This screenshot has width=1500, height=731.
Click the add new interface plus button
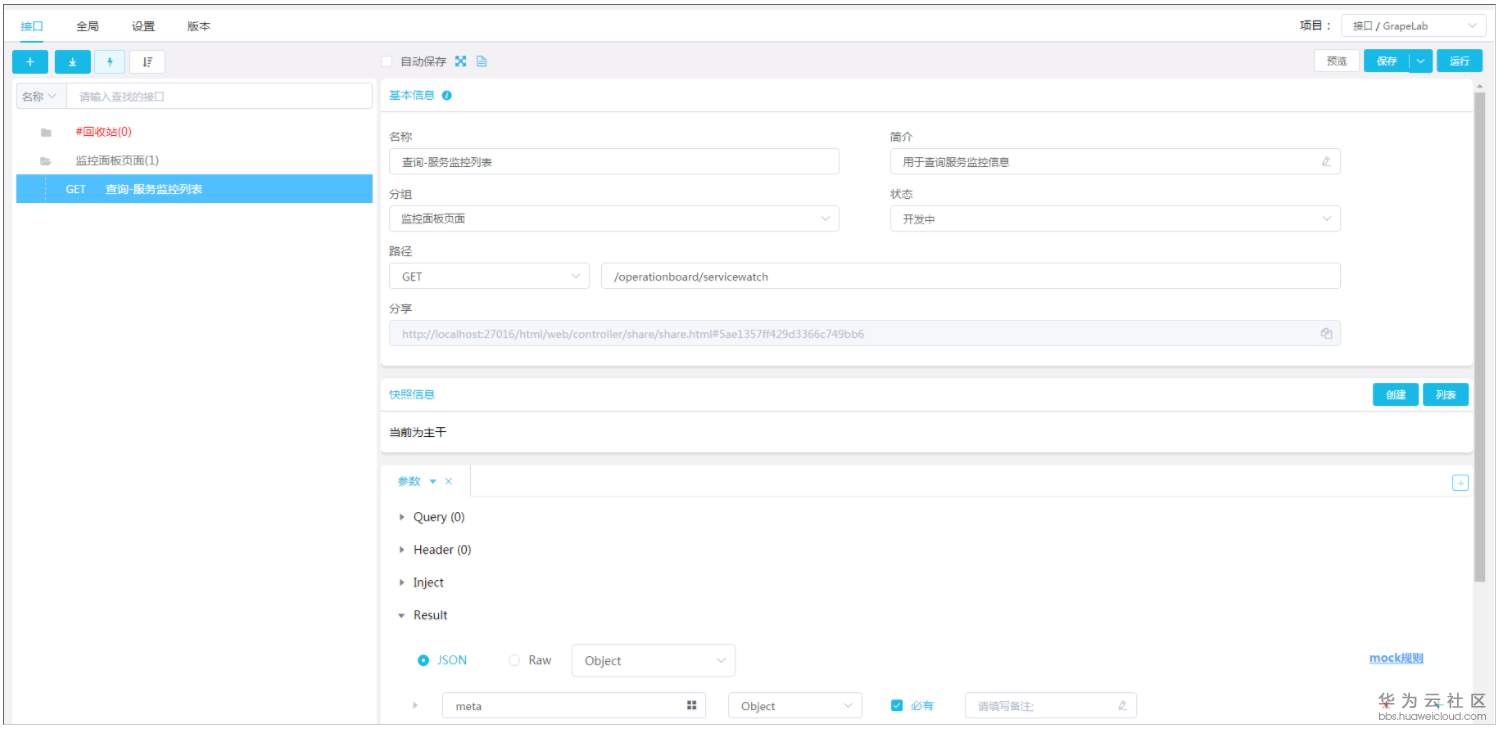(x=30, y=62)
